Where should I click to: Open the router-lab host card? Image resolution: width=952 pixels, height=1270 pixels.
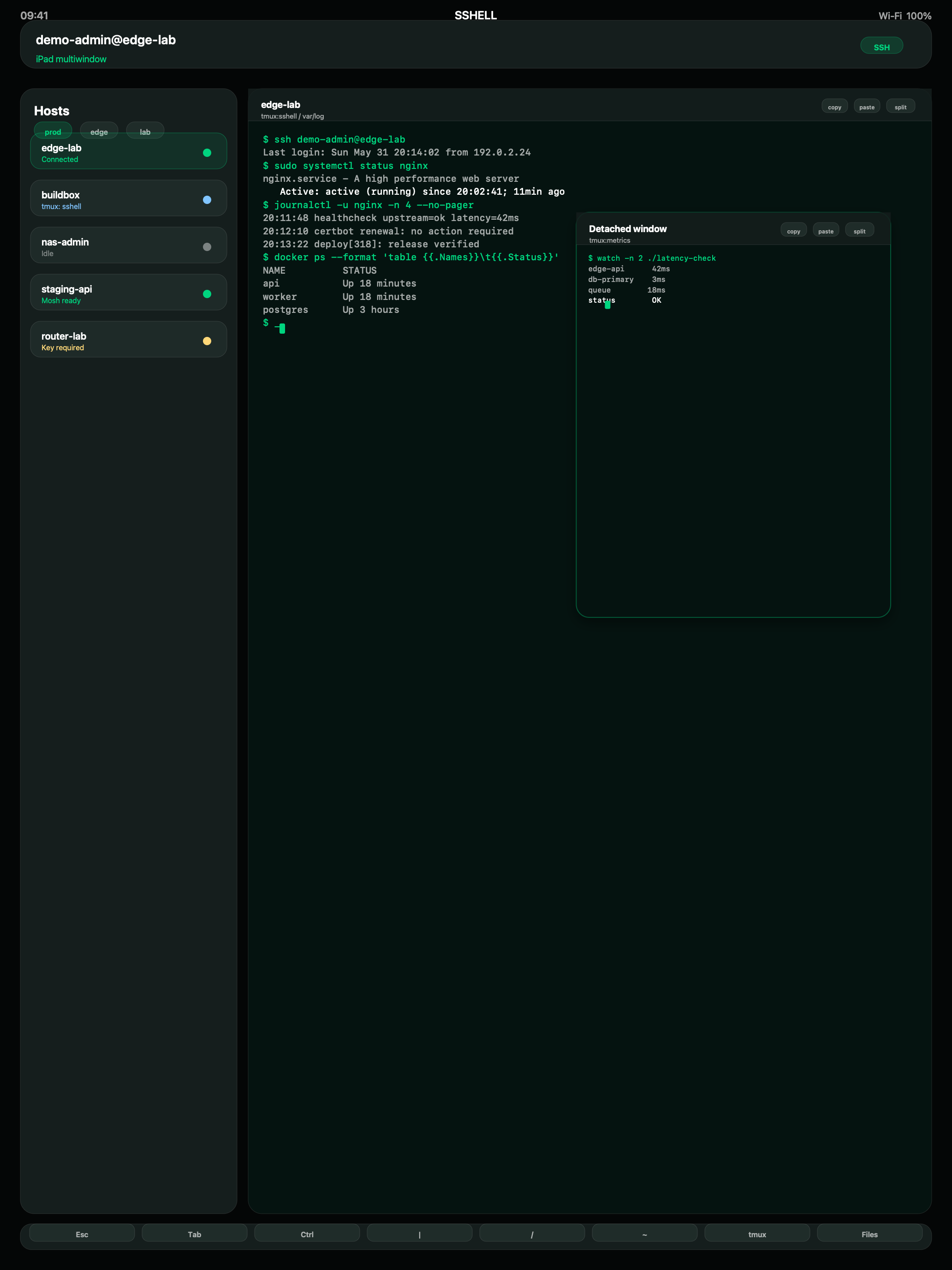(129, 340)
